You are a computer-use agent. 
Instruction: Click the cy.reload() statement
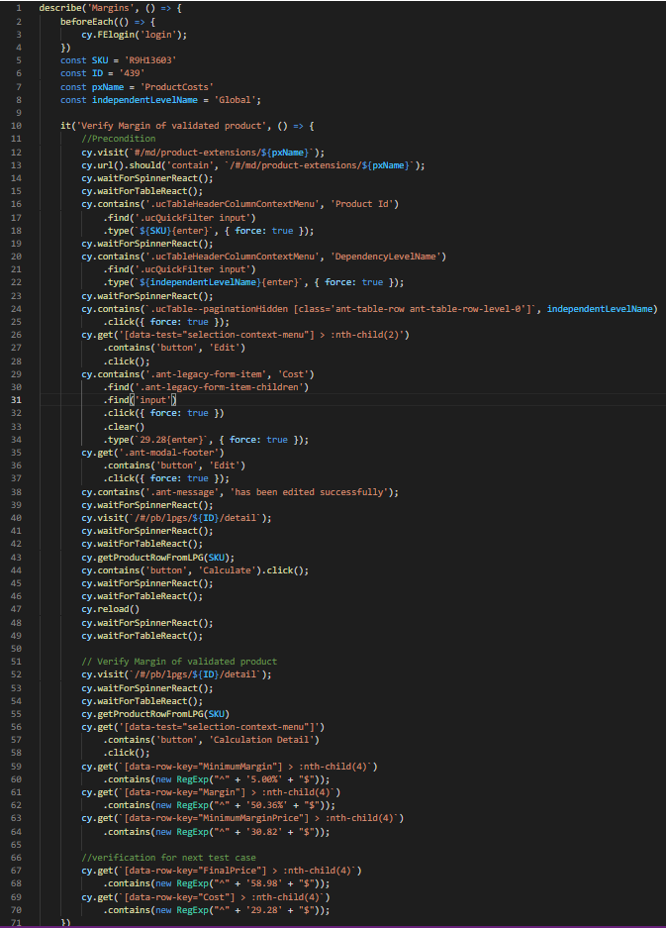point(110,609)
